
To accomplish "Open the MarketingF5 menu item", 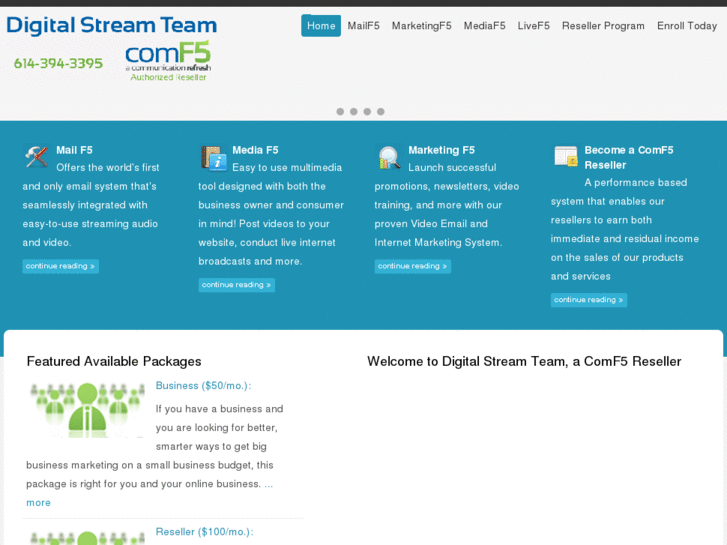I will 421,26.
